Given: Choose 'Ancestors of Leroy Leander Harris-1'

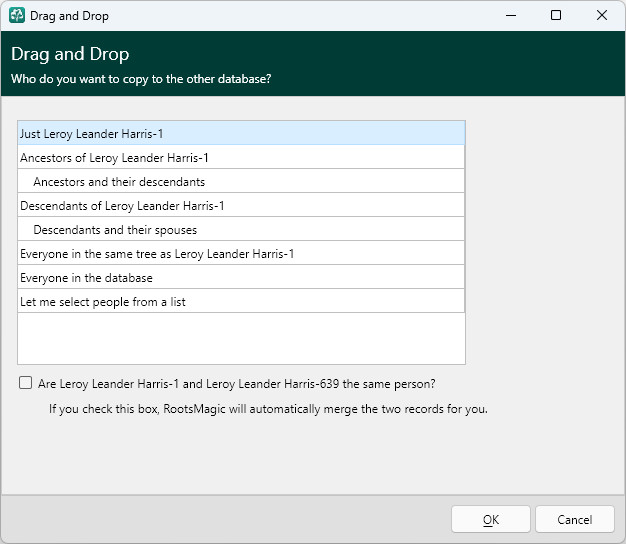Looking at the screenshot, I should pos(241,157).
